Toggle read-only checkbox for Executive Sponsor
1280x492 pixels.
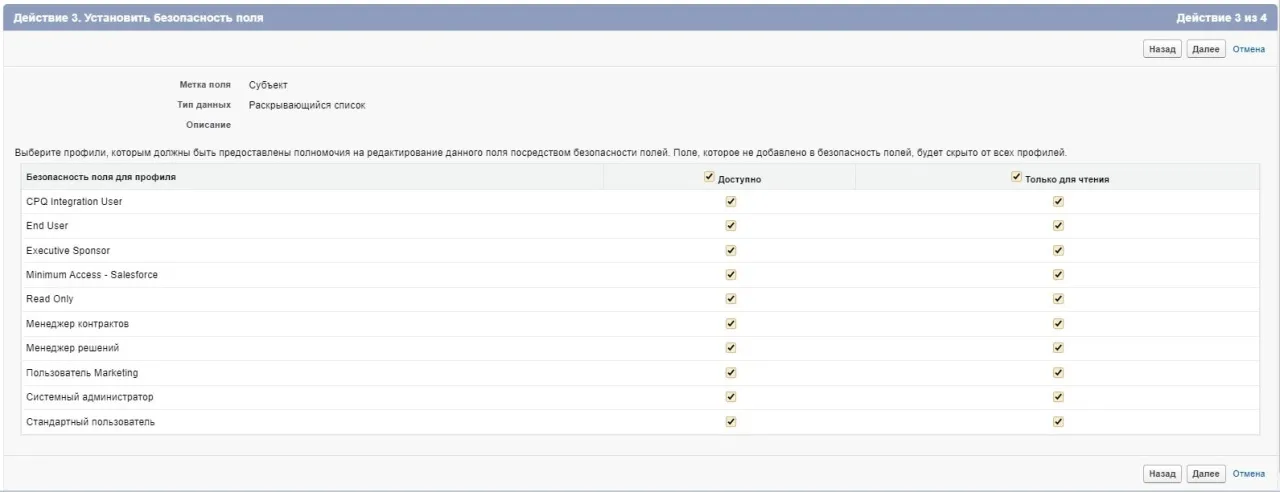1058,250
